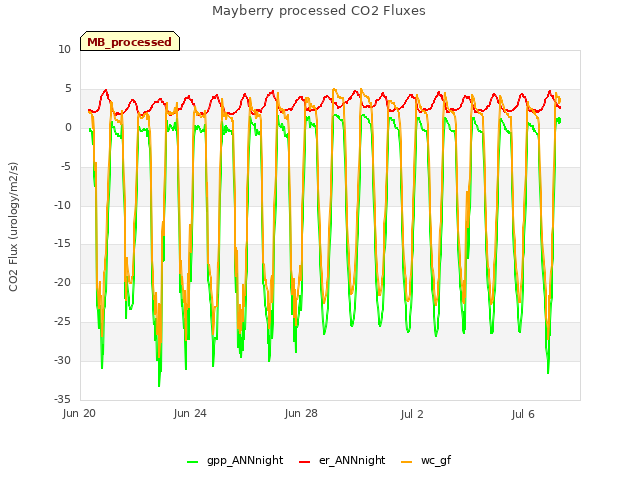Click the MB_processed label tab
640x480 pixels.
coord(130,41)
